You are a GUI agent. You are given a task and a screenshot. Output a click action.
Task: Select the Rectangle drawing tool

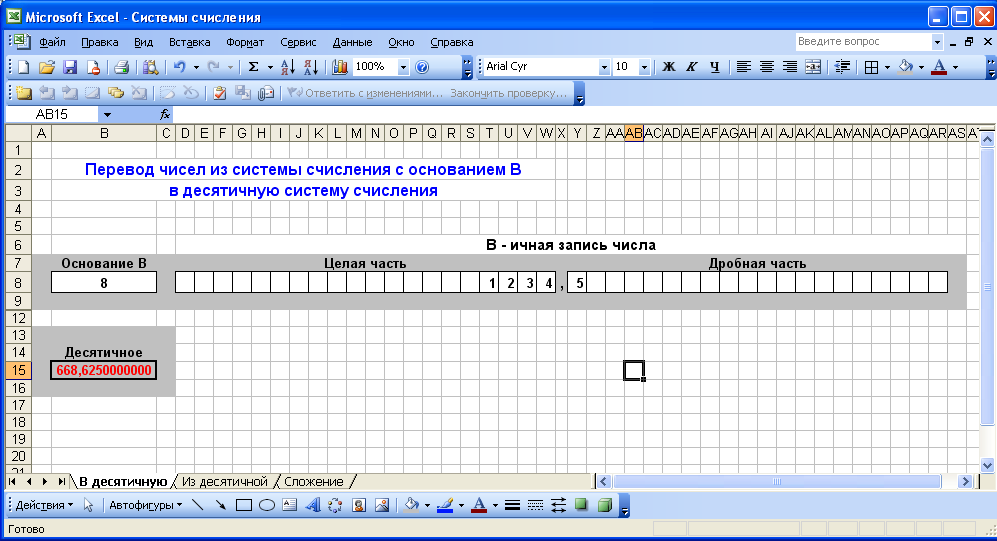point(243,505)
